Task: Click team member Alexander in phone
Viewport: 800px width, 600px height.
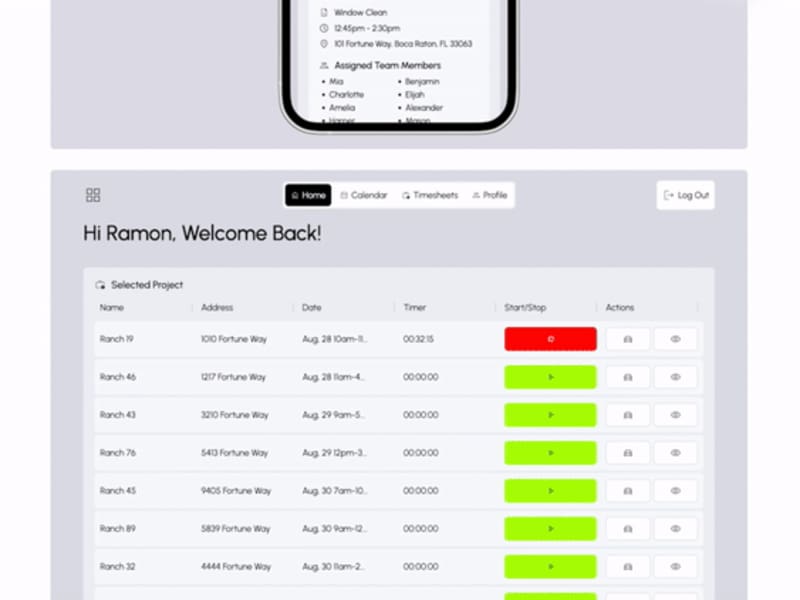Action: click(x=424, y=108)
